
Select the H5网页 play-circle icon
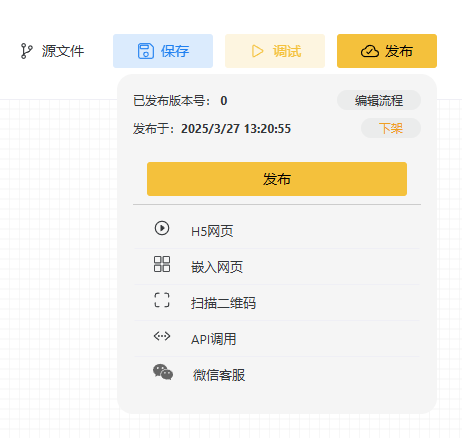162,228
